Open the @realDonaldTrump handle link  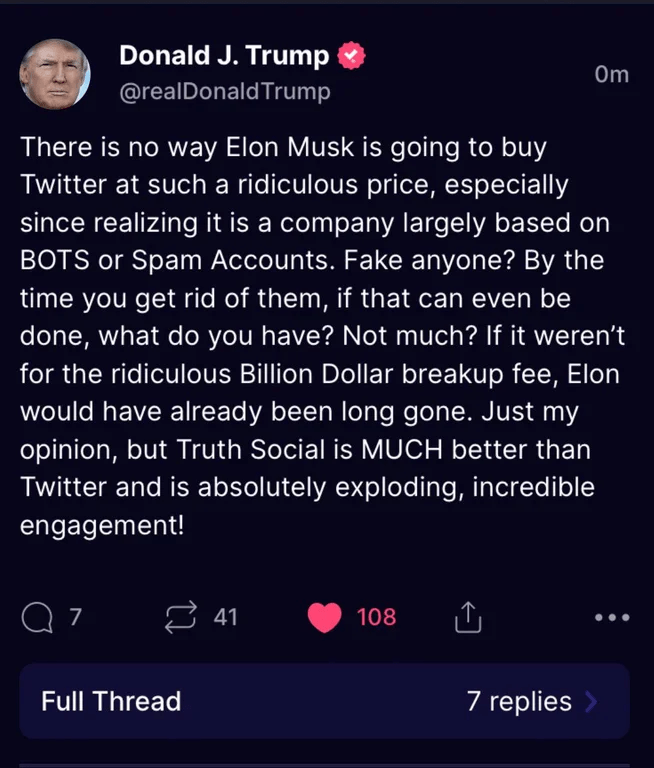tap(224, 92)
